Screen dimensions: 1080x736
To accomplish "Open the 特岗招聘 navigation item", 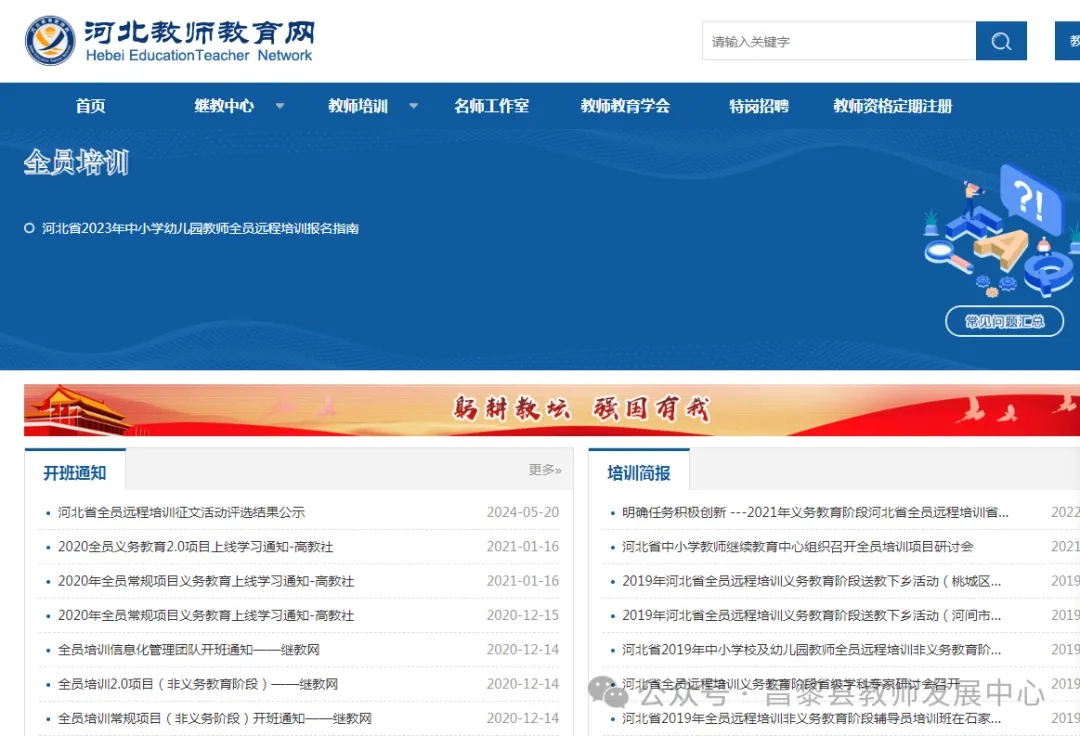I will click(x=758, y=106).
